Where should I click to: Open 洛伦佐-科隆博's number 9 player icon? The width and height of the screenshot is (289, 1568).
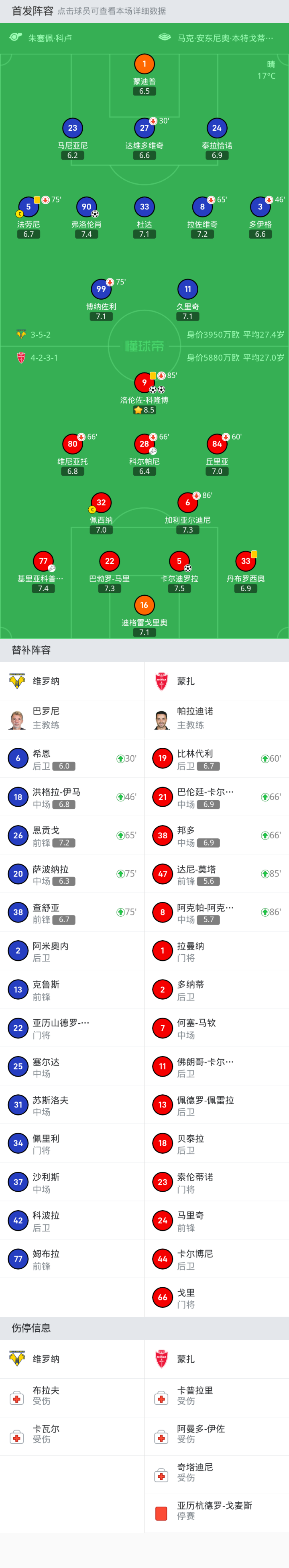144,382
